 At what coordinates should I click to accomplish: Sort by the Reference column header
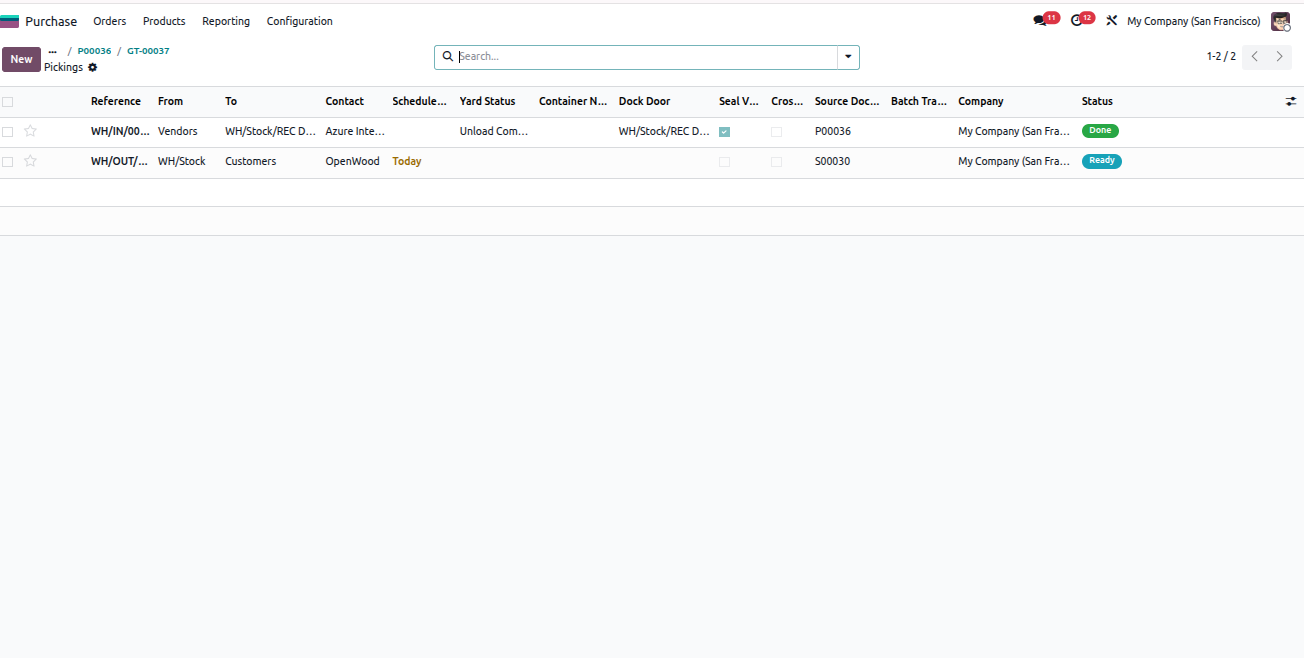click(116, 101)
